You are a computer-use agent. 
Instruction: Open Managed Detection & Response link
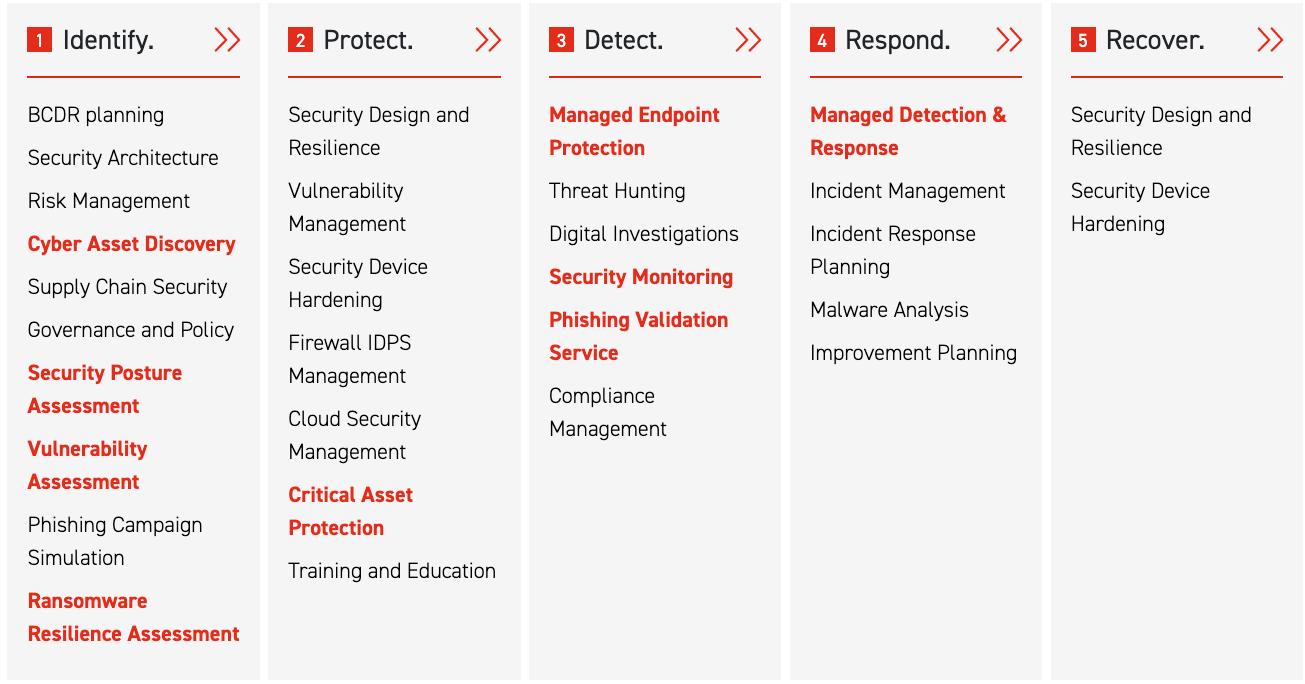(908, 131)
